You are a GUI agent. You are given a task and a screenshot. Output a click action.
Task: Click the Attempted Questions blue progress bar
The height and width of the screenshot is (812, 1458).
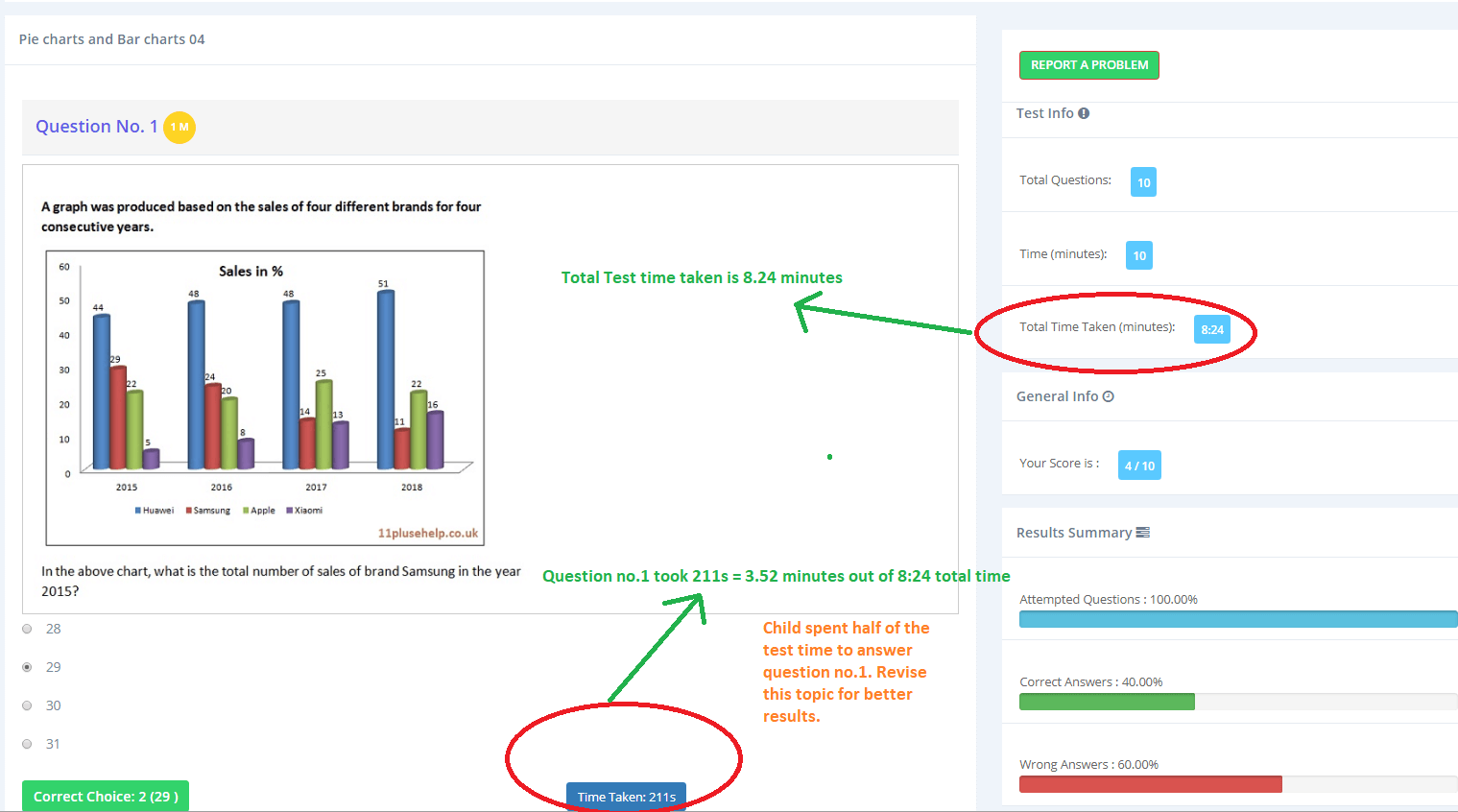(x=1237, y=619)
